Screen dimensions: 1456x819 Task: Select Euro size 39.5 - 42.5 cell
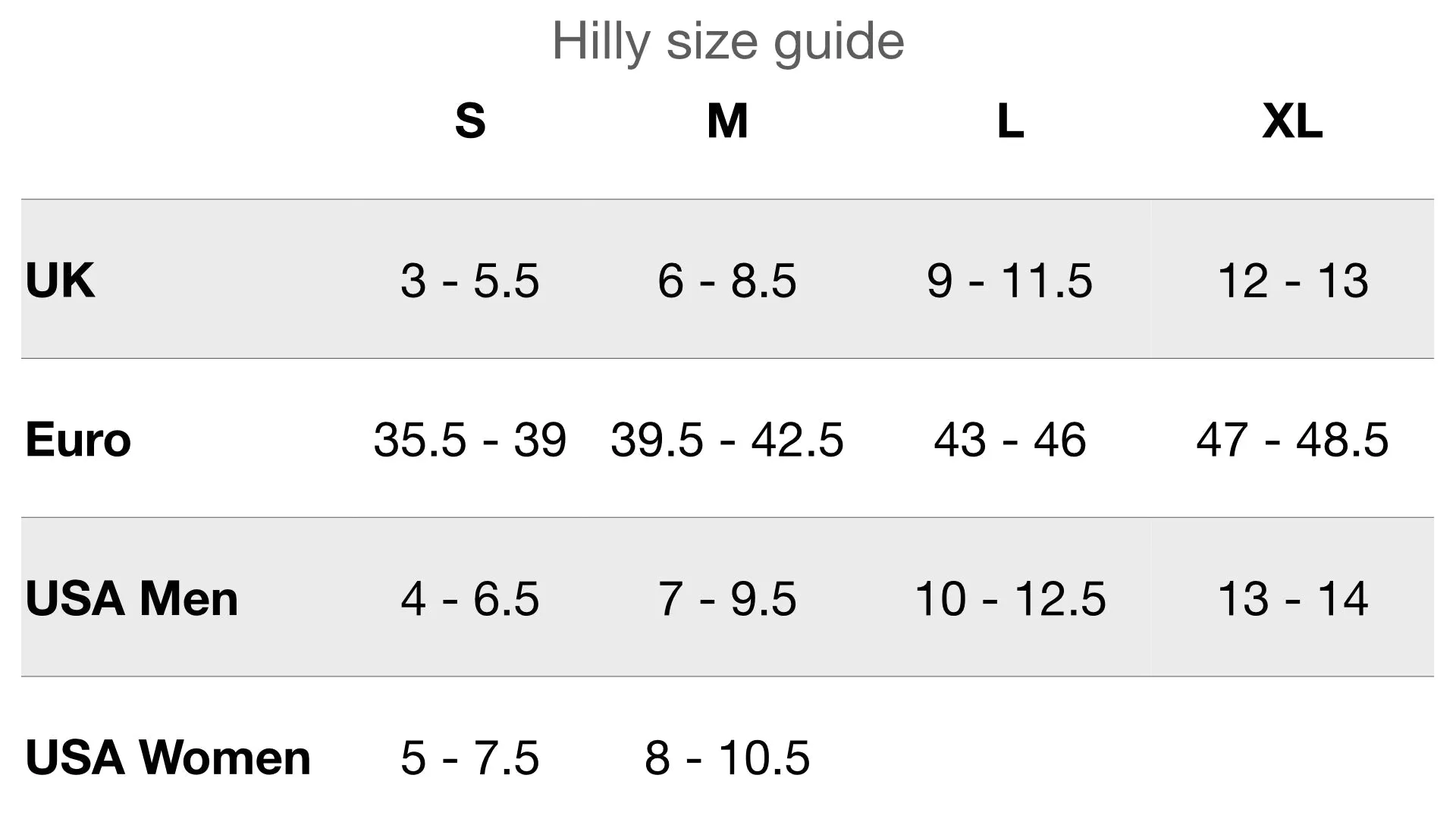click(x=727, y=440)
